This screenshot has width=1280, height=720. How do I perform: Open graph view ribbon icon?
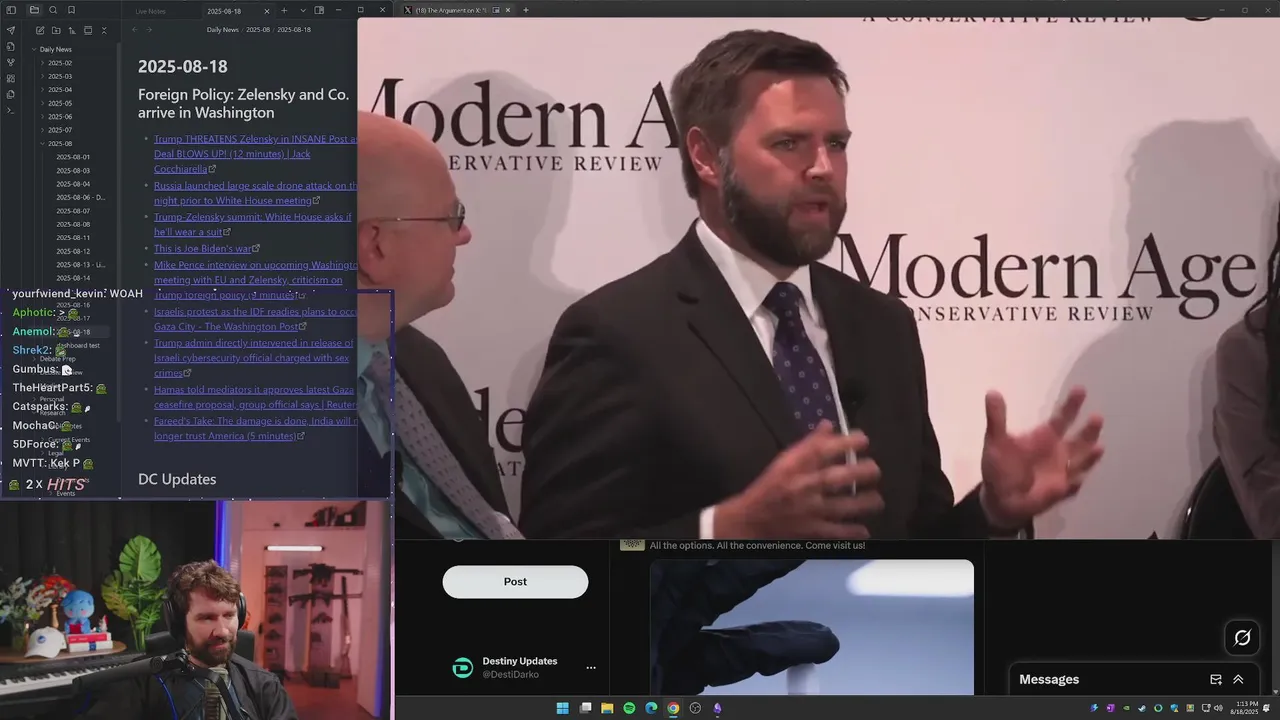tap(11, 62)
